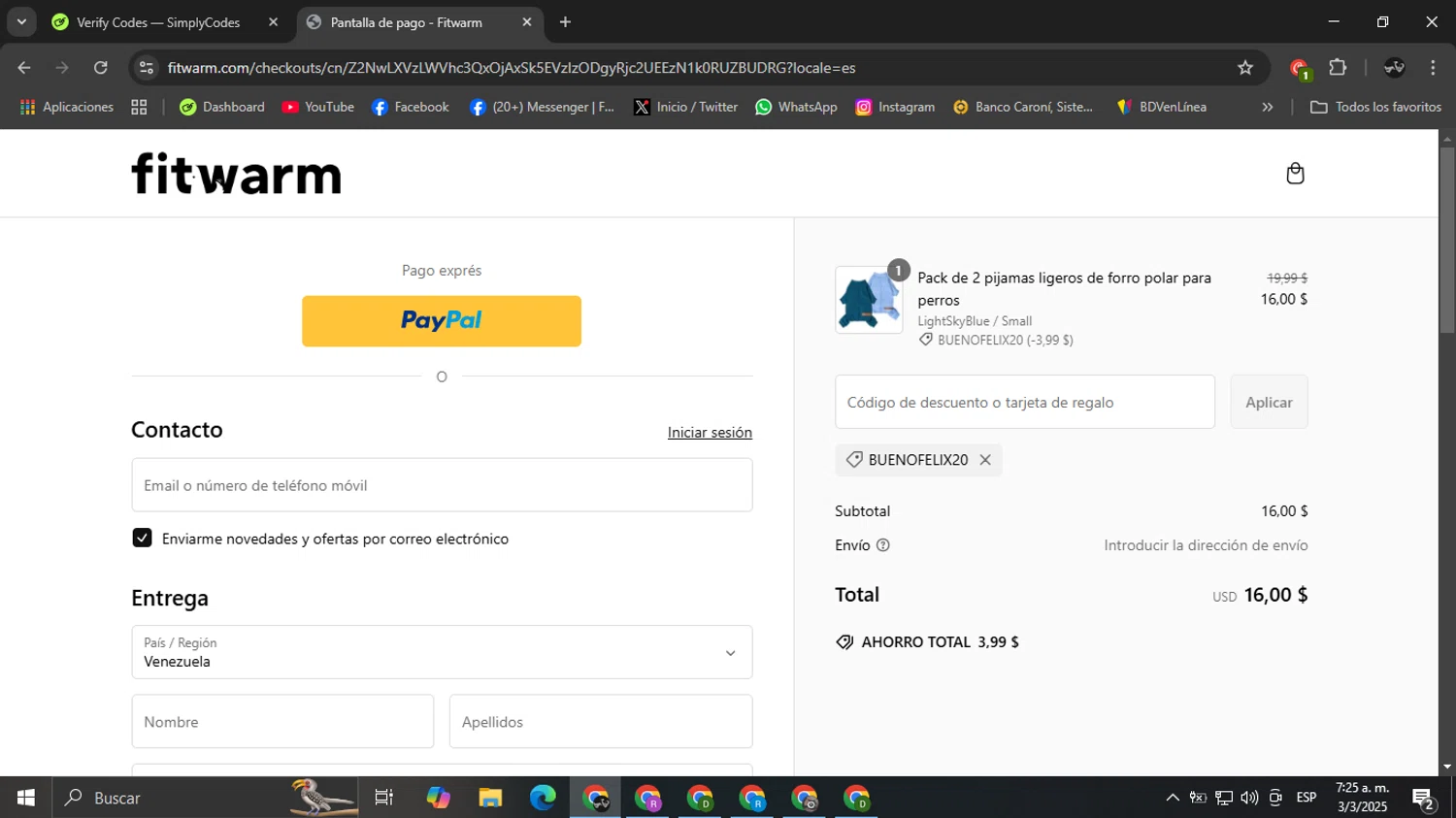
Task: Focus the Email o número de teléfono field
Action: pyautogui.click(x=442, y=485)
